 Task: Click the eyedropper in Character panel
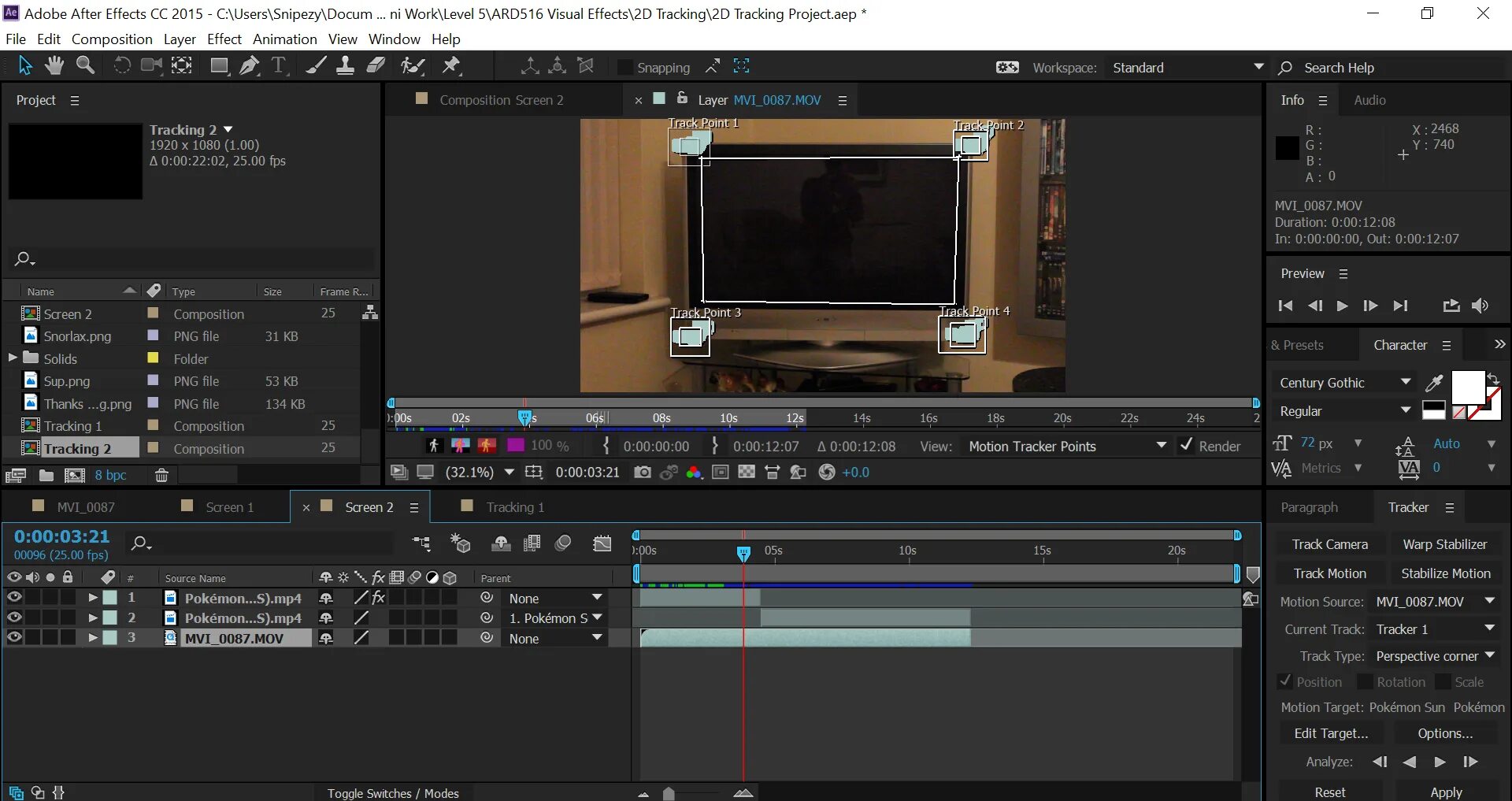tap(1434, 383)
